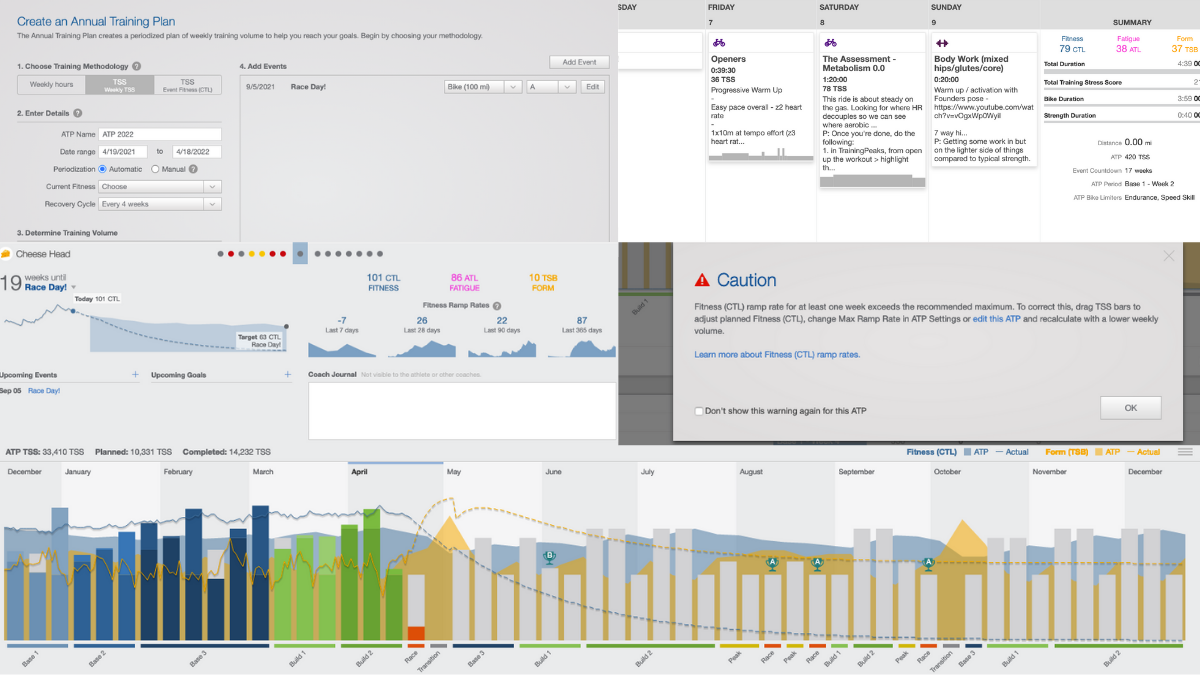Viewport: 1200px width, 675px height.
Task: Click the bike icon on Openers workout
Action: point(719,43)
